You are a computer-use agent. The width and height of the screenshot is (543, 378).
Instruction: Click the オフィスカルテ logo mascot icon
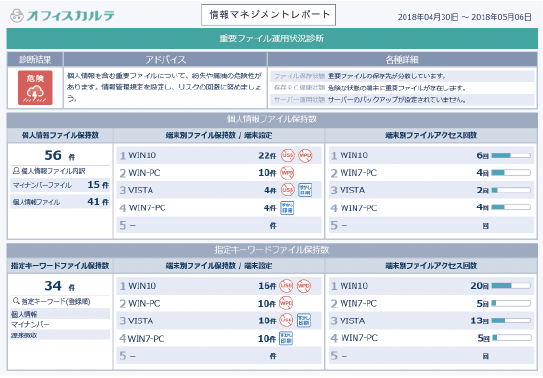17,16
